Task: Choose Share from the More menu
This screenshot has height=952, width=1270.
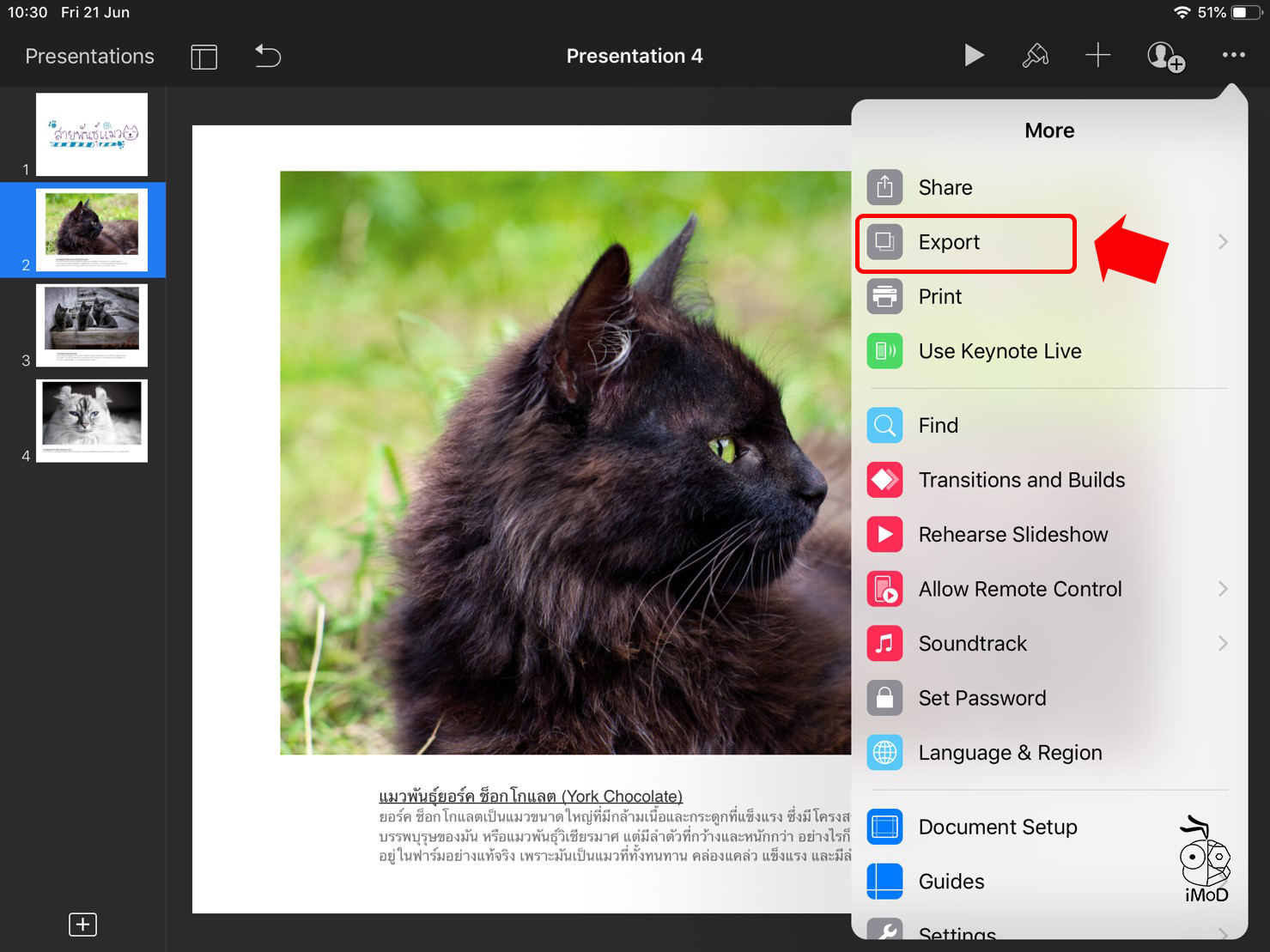Action: point(945,188)
